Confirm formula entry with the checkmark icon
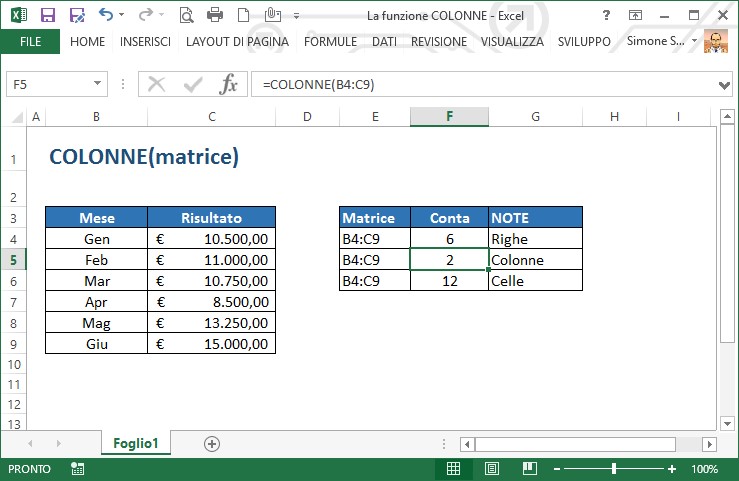Image resolution: width=739 pixels, height=481 pixels. point(193,85)
